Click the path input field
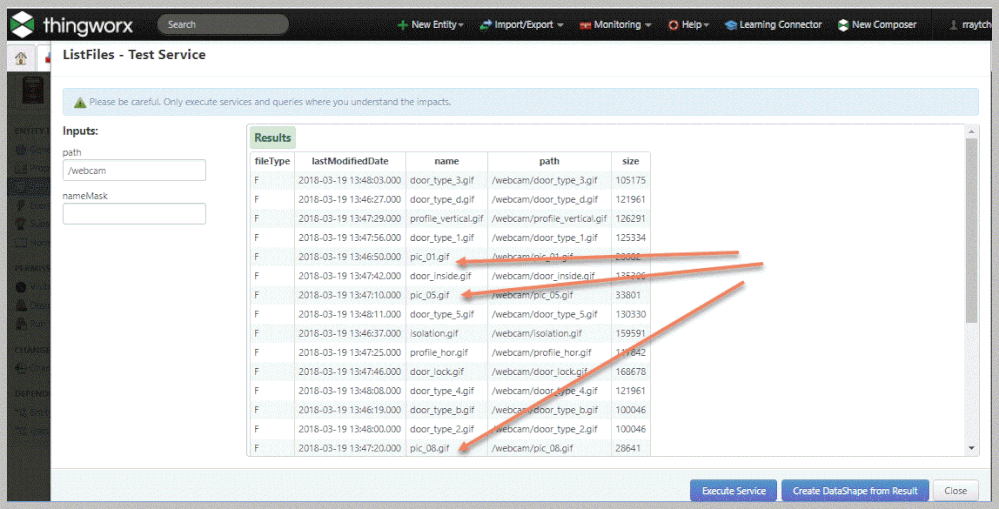The width and height of the screenshot is (999, 509). [x=134, y=170]
